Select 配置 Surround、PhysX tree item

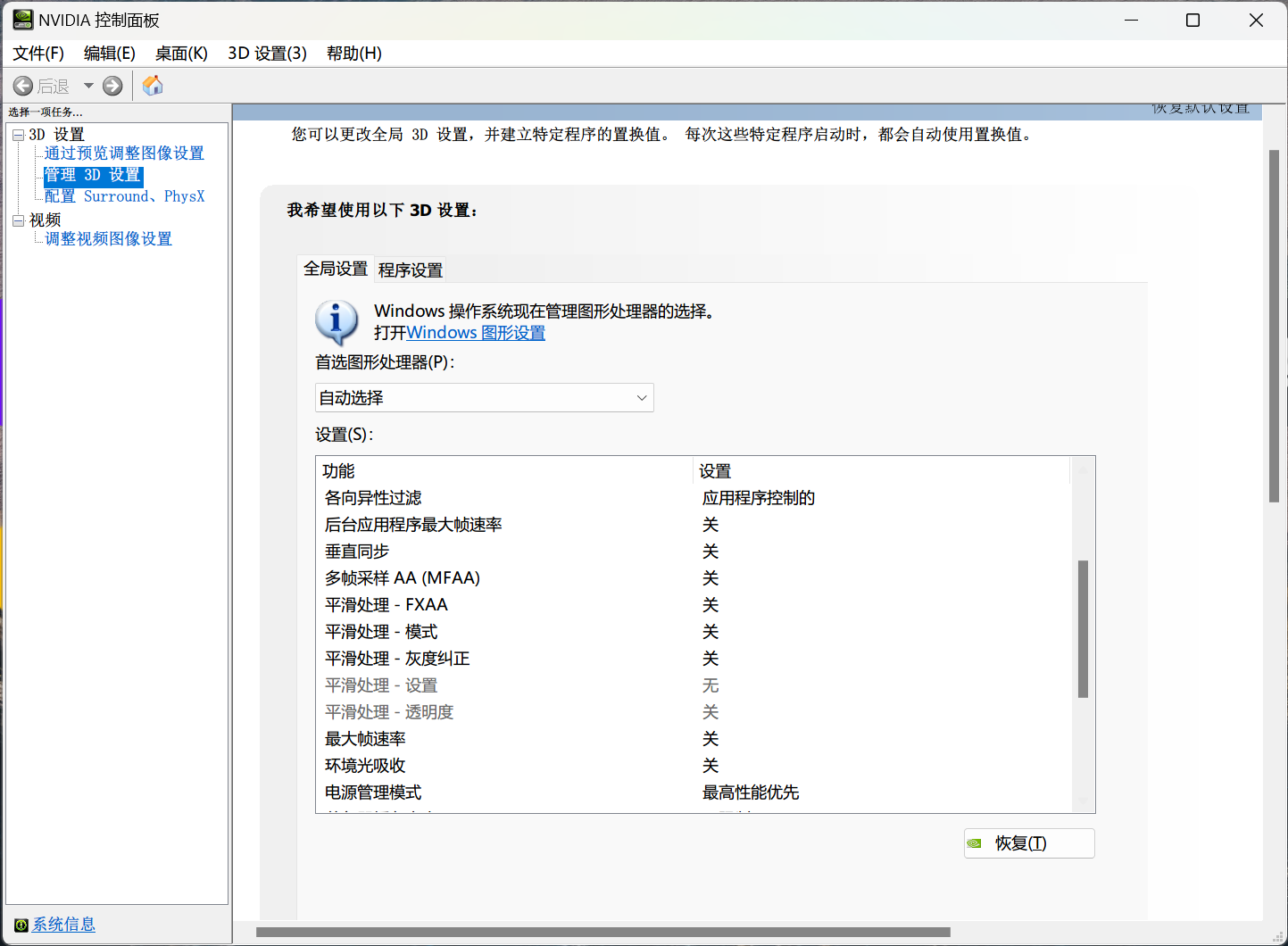point(124,196)
